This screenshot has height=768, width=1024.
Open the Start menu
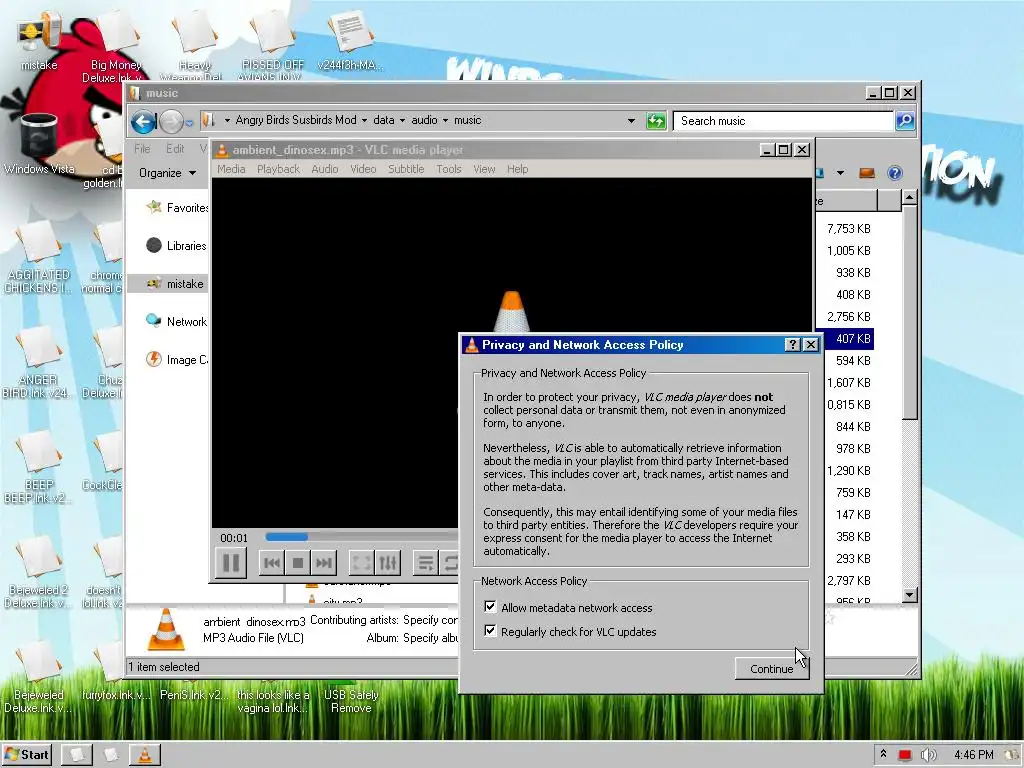(27, 755)
